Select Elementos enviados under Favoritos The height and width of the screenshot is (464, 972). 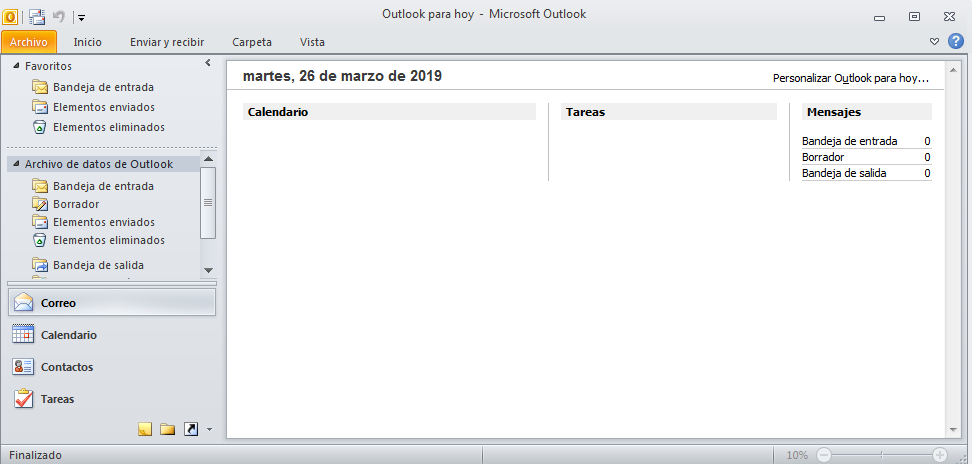[x=104, y=107]
